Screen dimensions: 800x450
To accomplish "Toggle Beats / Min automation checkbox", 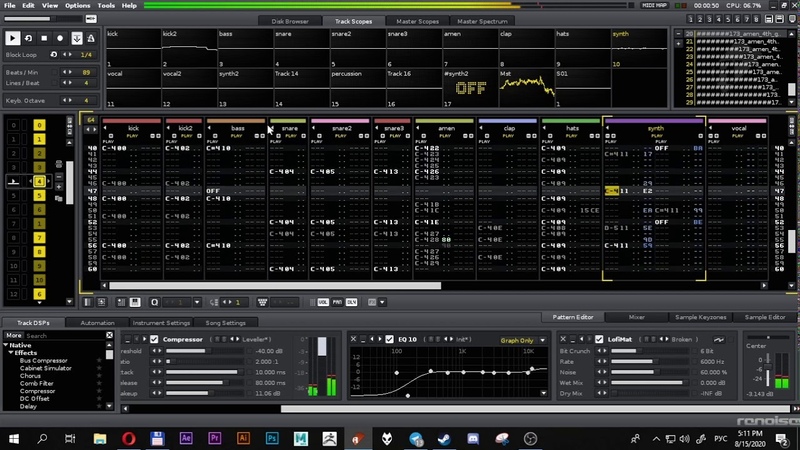I will tap(54, 72).
